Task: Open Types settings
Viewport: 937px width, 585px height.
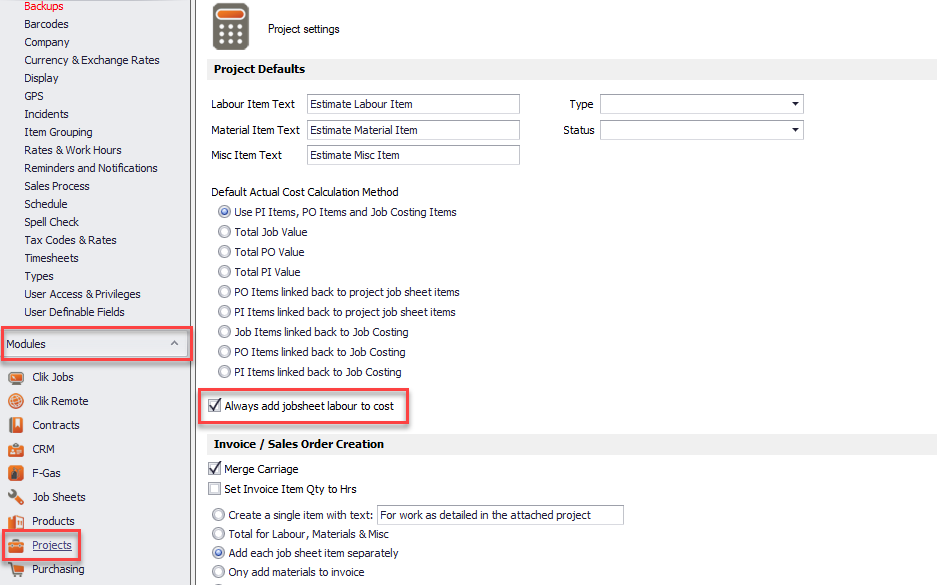Action: click(x=39, y=276)
